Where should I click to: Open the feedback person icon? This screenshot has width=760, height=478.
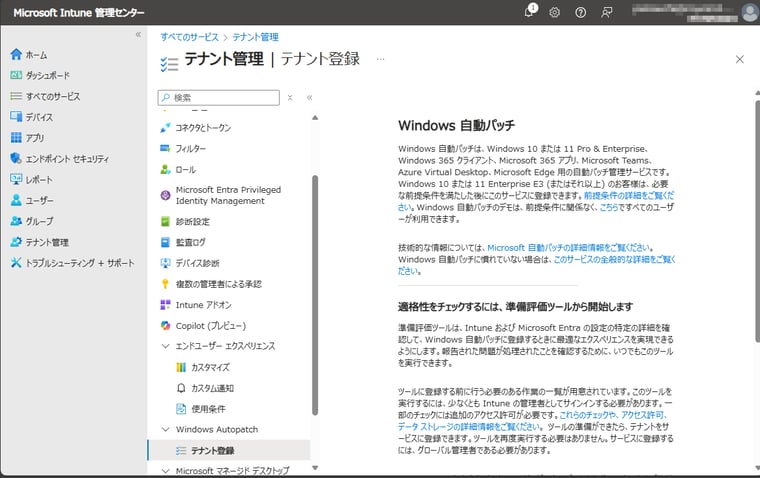pos(606,13)
